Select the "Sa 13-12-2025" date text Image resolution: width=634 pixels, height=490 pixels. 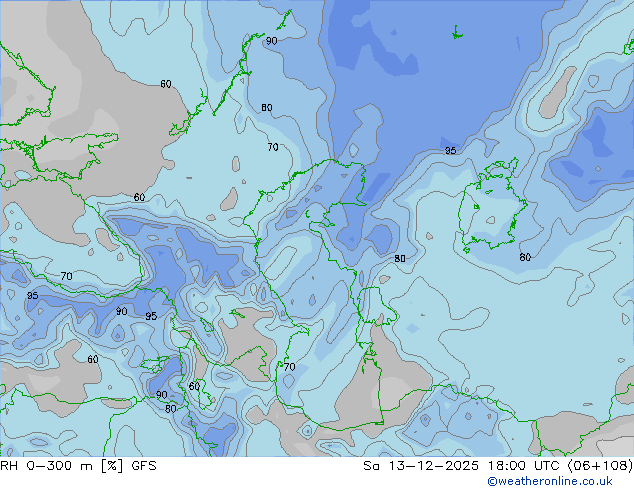421,466
